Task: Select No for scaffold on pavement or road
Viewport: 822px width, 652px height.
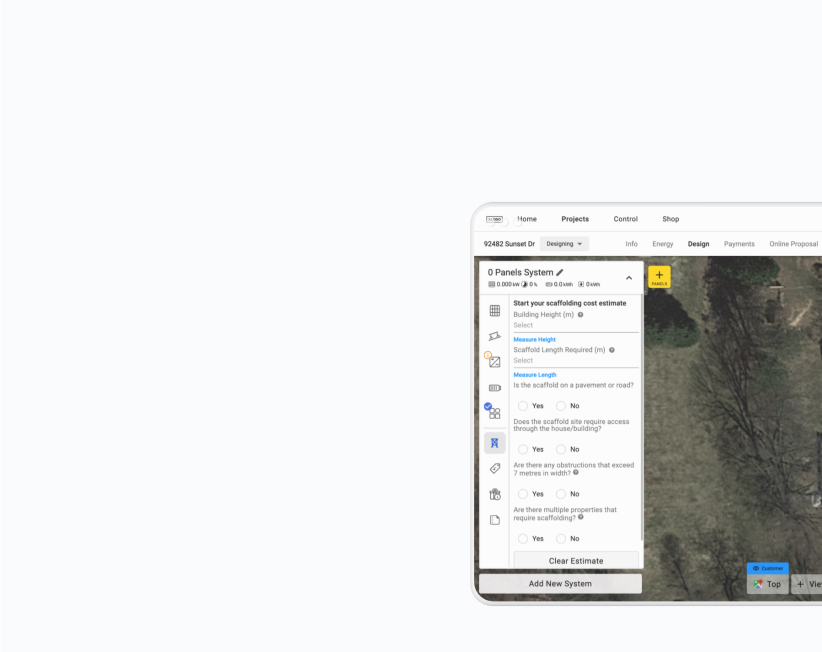Action: point(561,406)
